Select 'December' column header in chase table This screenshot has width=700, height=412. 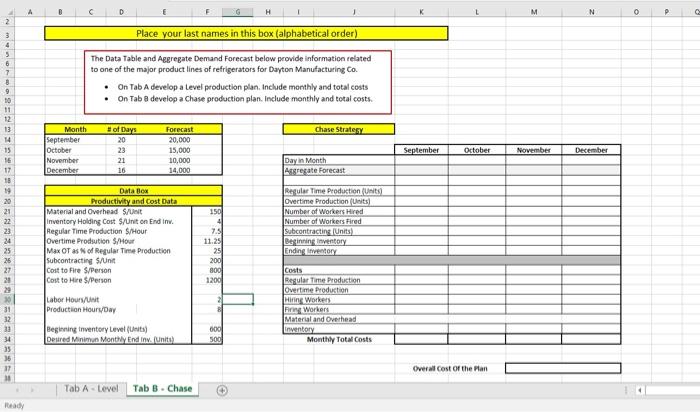coord(591,150)
